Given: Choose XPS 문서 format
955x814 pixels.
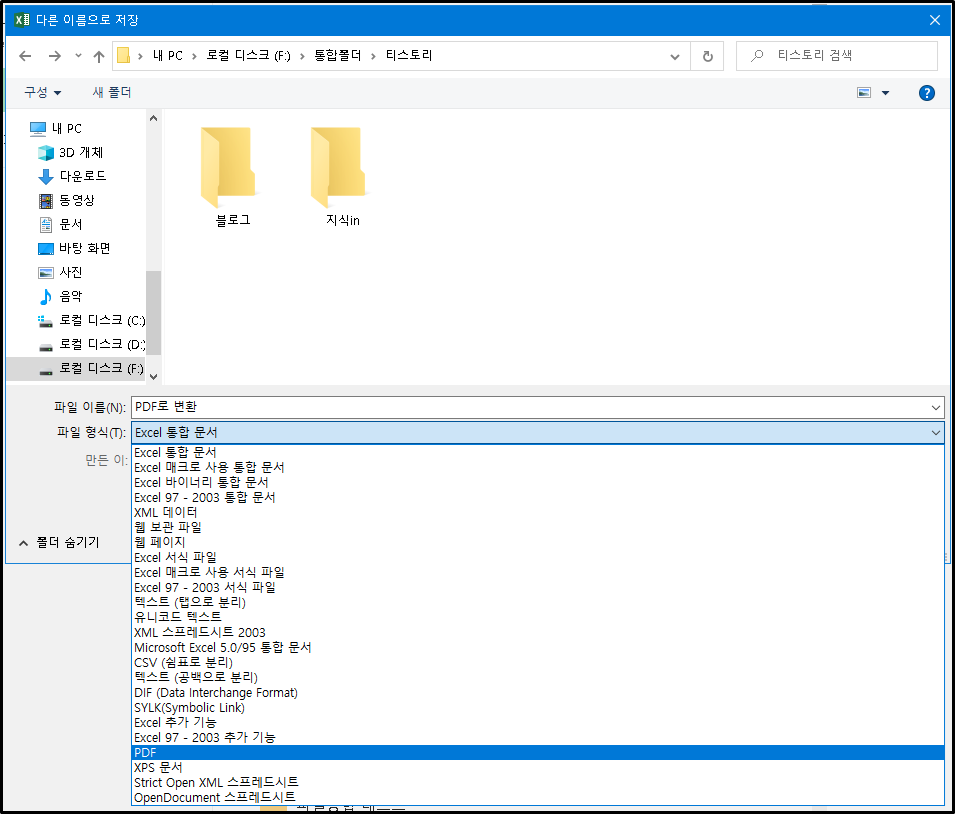Looking at the screenshot, I should coord(538,768).
